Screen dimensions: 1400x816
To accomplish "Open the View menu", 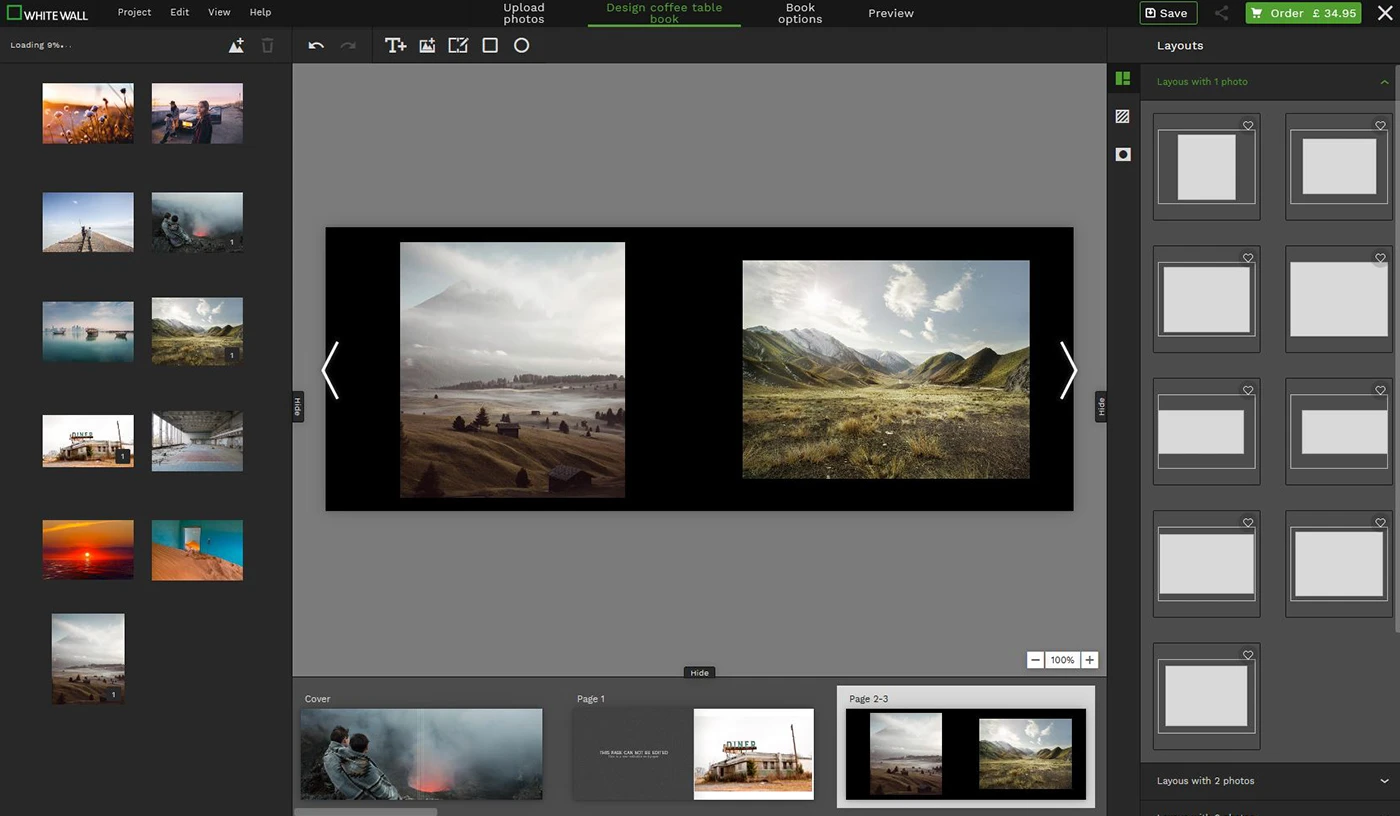I will point(219,12).
